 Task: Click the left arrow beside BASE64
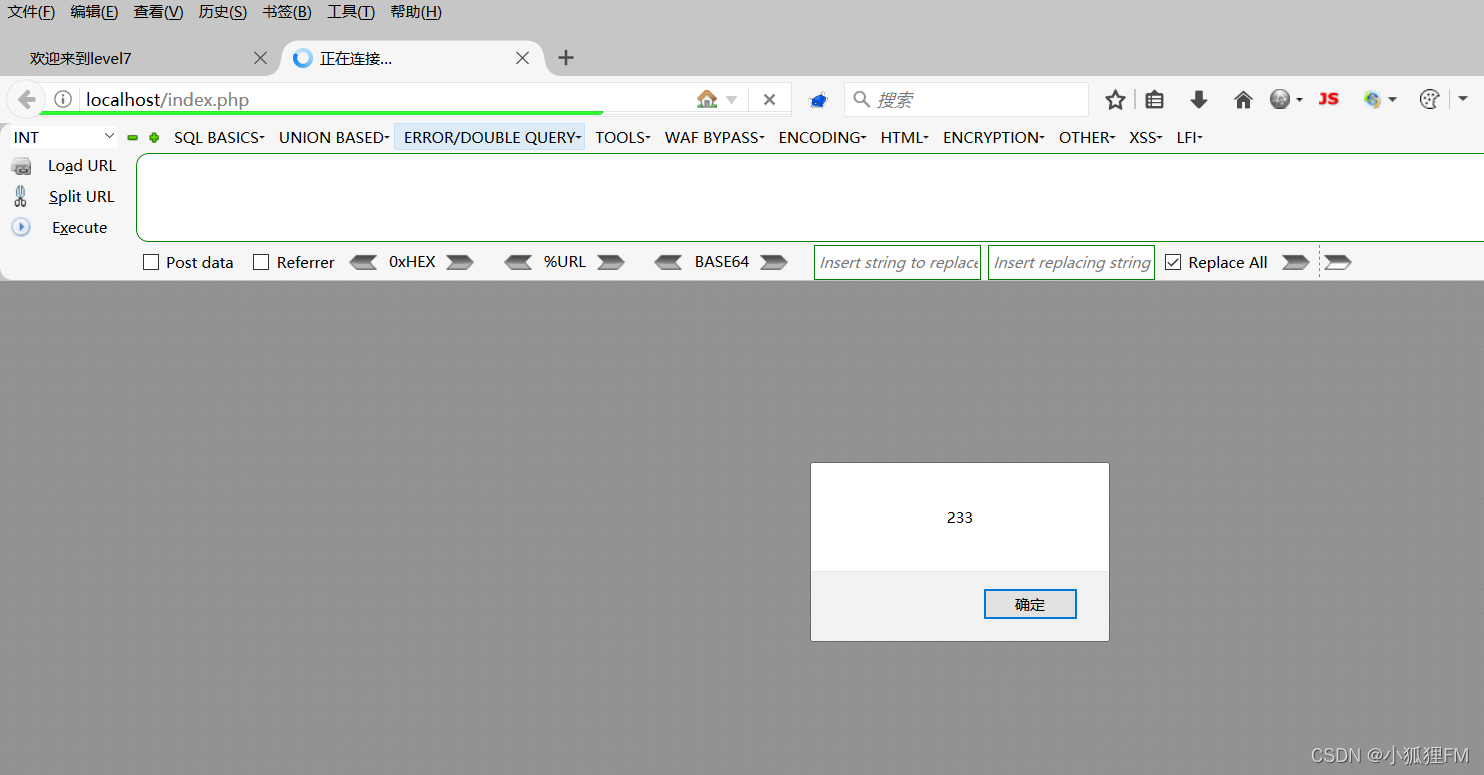click(x=669, y=262)
